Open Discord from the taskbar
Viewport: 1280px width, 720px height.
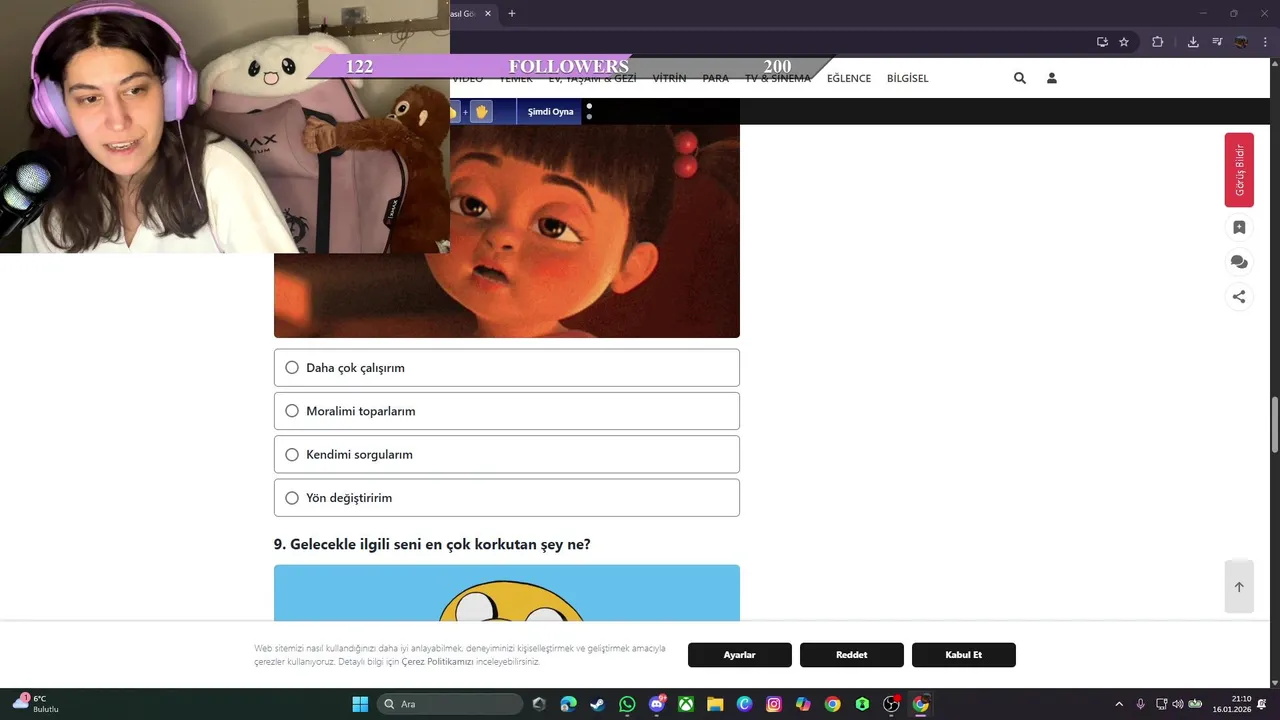(x=657, y=704)
